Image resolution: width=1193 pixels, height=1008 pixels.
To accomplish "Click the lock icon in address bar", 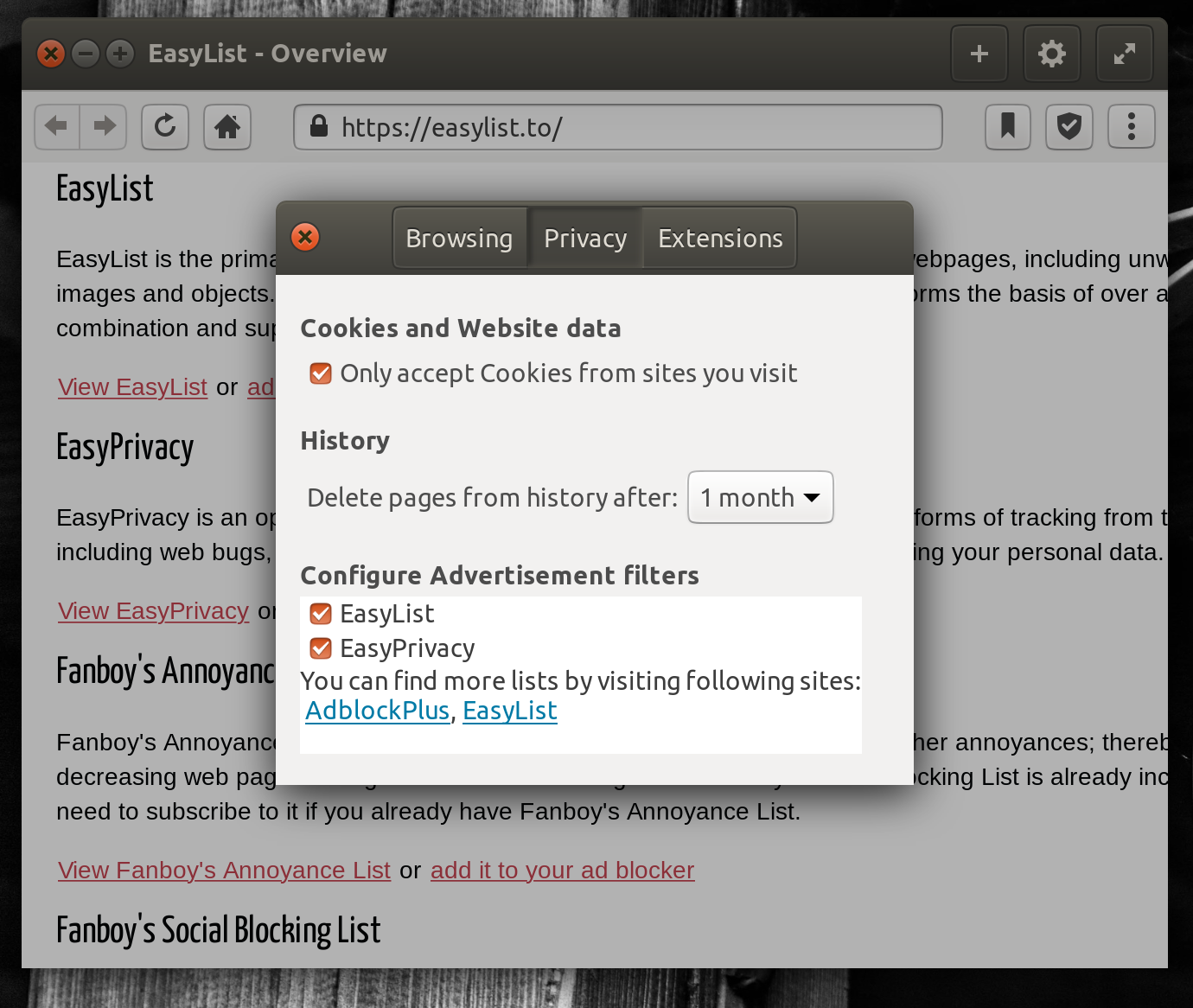I will [319, 126].
